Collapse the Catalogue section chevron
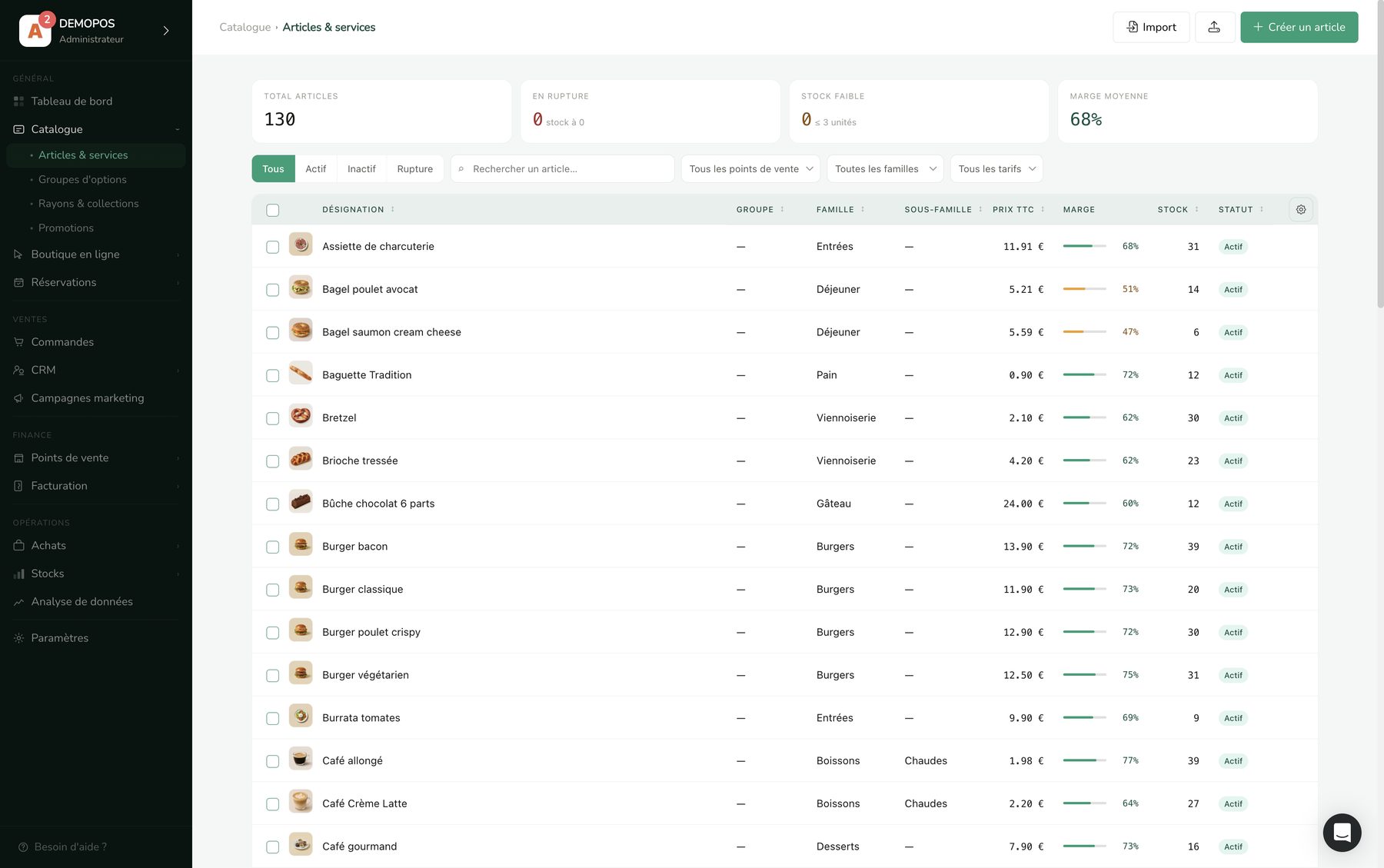Image resolution: width=1384 pixels, height=868 pixels. coord(178,129)
